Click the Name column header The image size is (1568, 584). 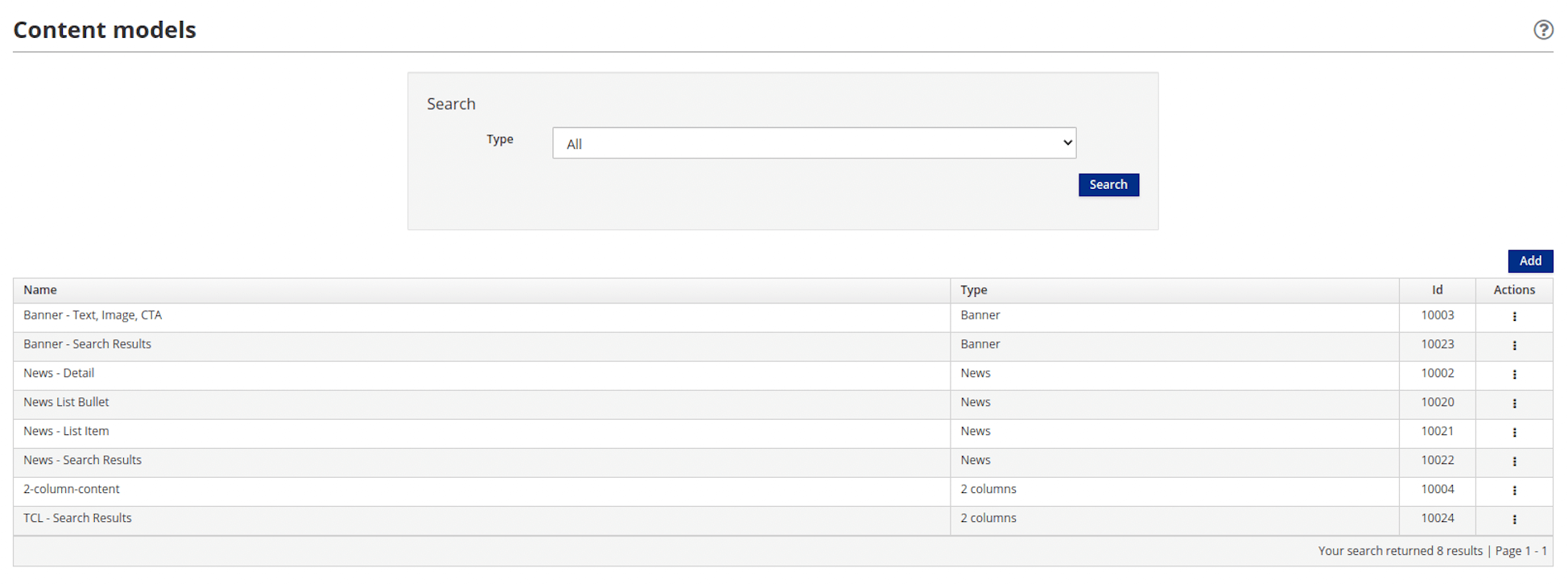[40, 290]
